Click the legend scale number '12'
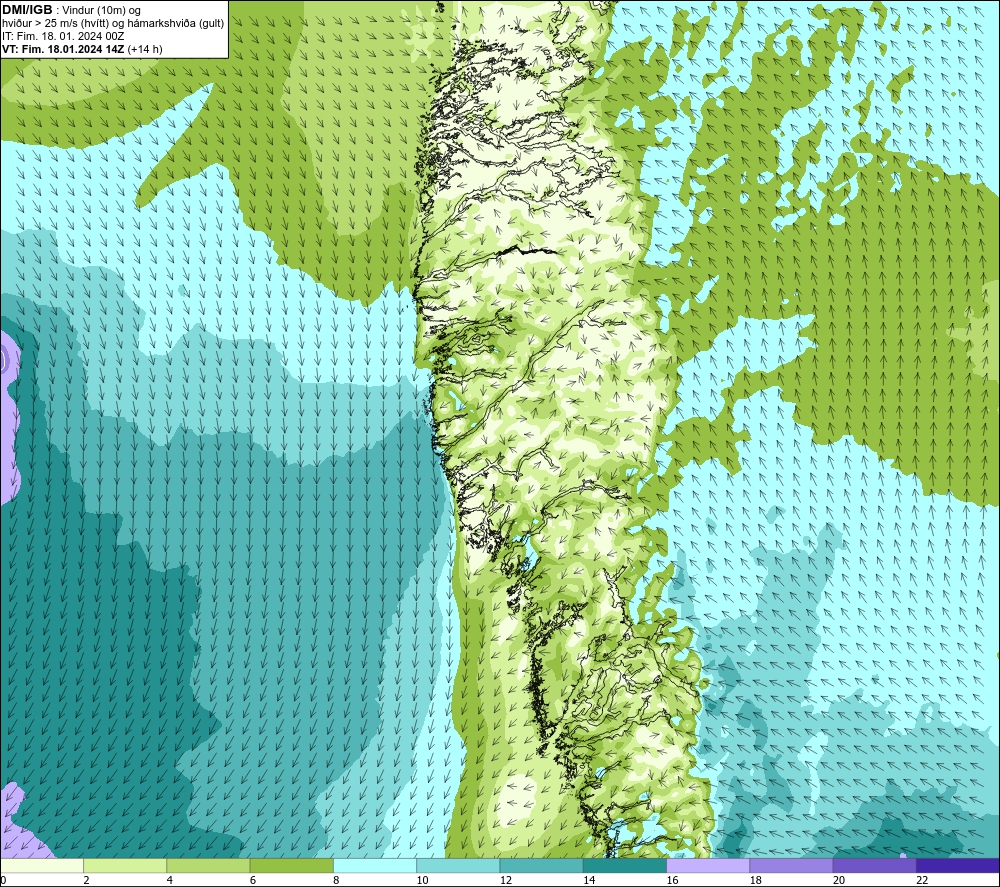The width and height of the screenshot is (1000, 887). pyautogui.click(x=506, y=880)
